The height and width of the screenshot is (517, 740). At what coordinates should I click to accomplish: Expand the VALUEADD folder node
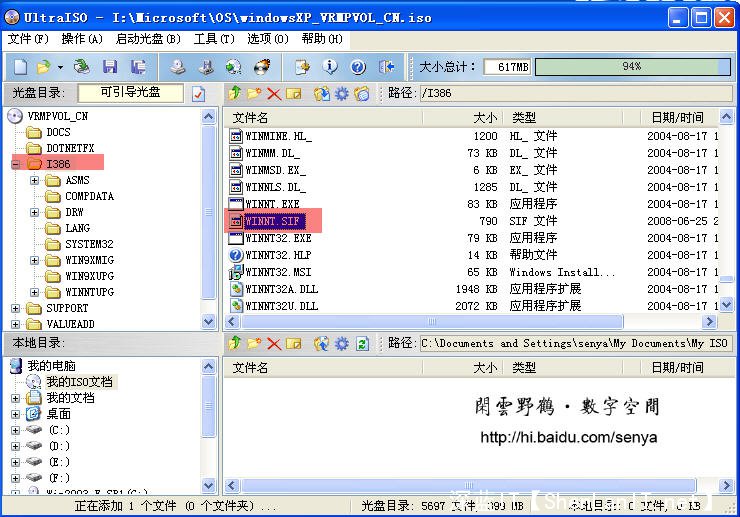(16, 325)
